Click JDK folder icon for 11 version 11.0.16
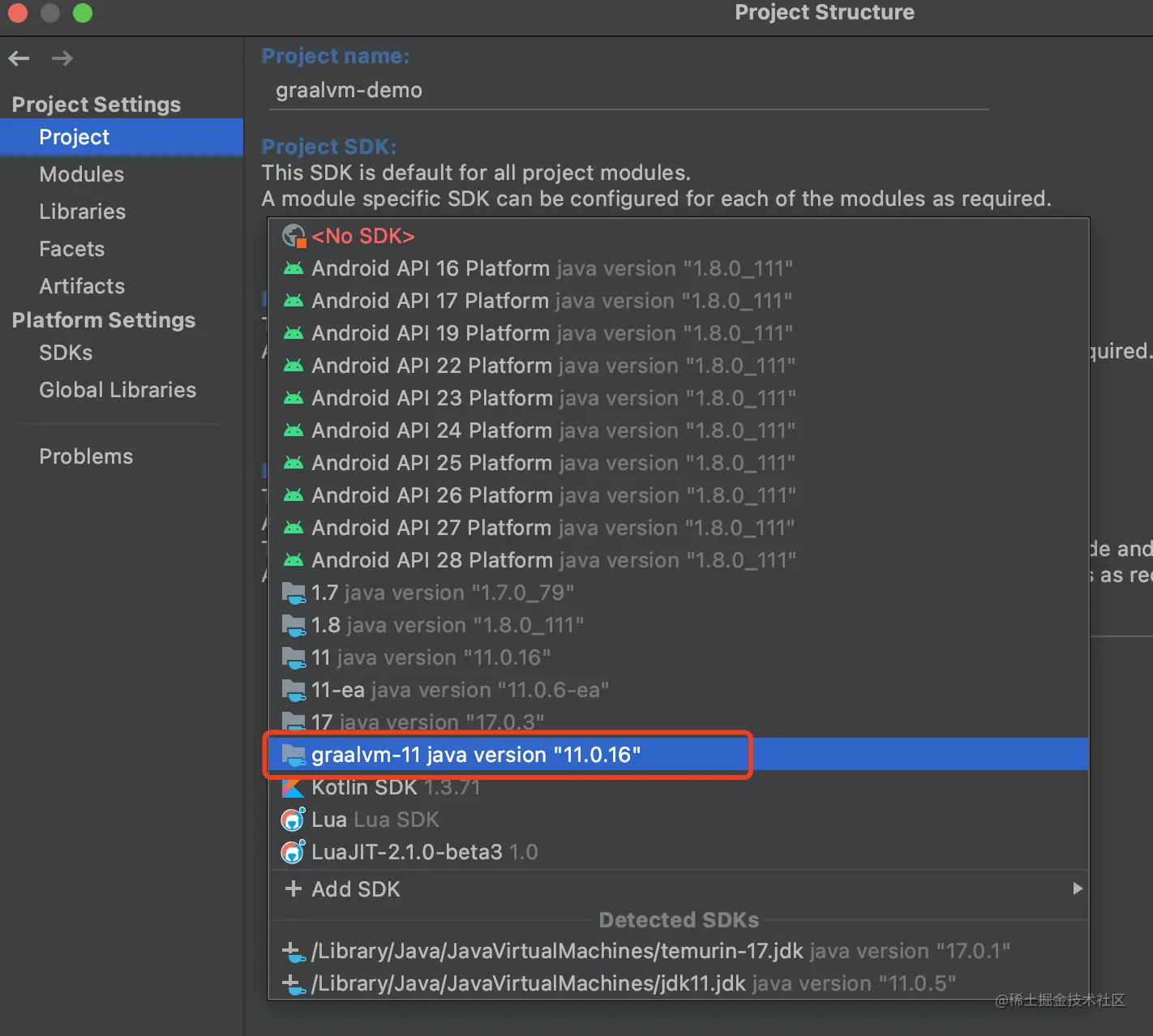 (x=294, y=658)
